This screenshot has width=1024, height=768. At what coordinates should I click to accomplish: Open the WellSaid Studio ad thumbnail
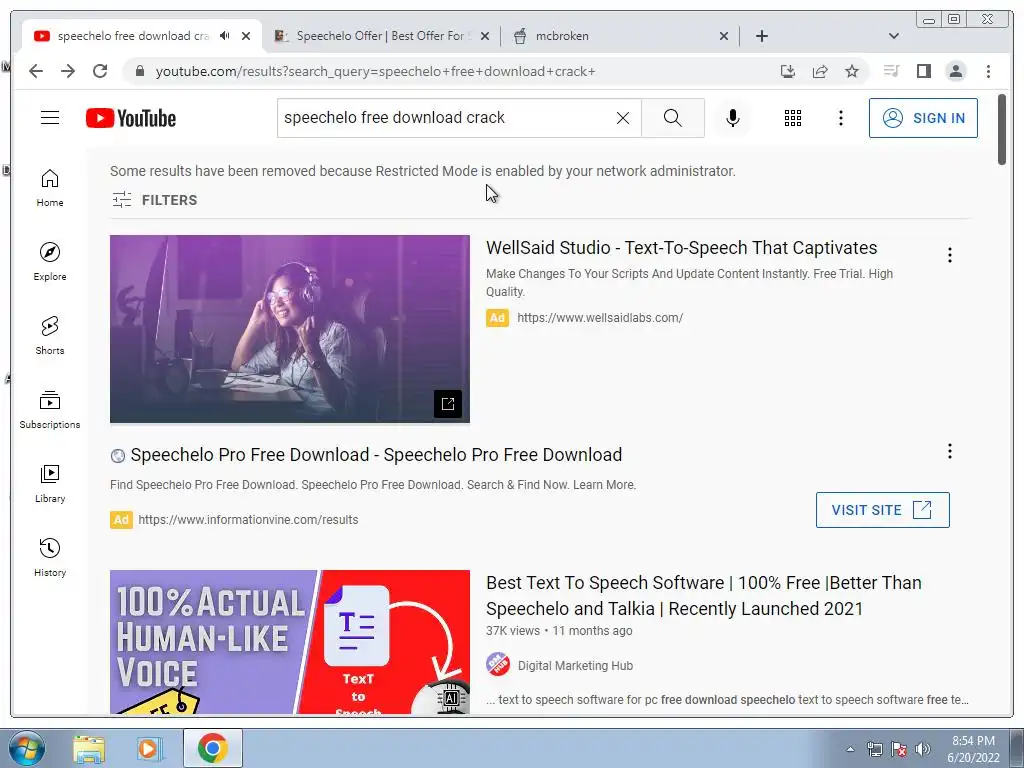pos(289,328)
